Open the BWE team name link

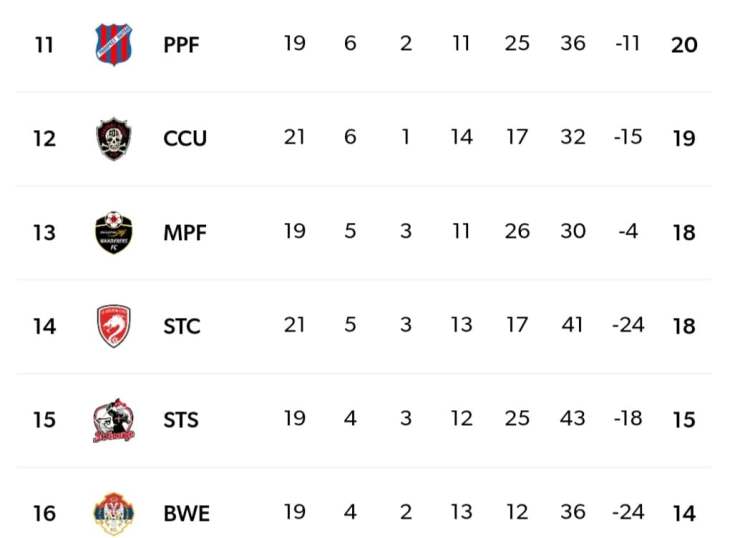click(187, 514)
